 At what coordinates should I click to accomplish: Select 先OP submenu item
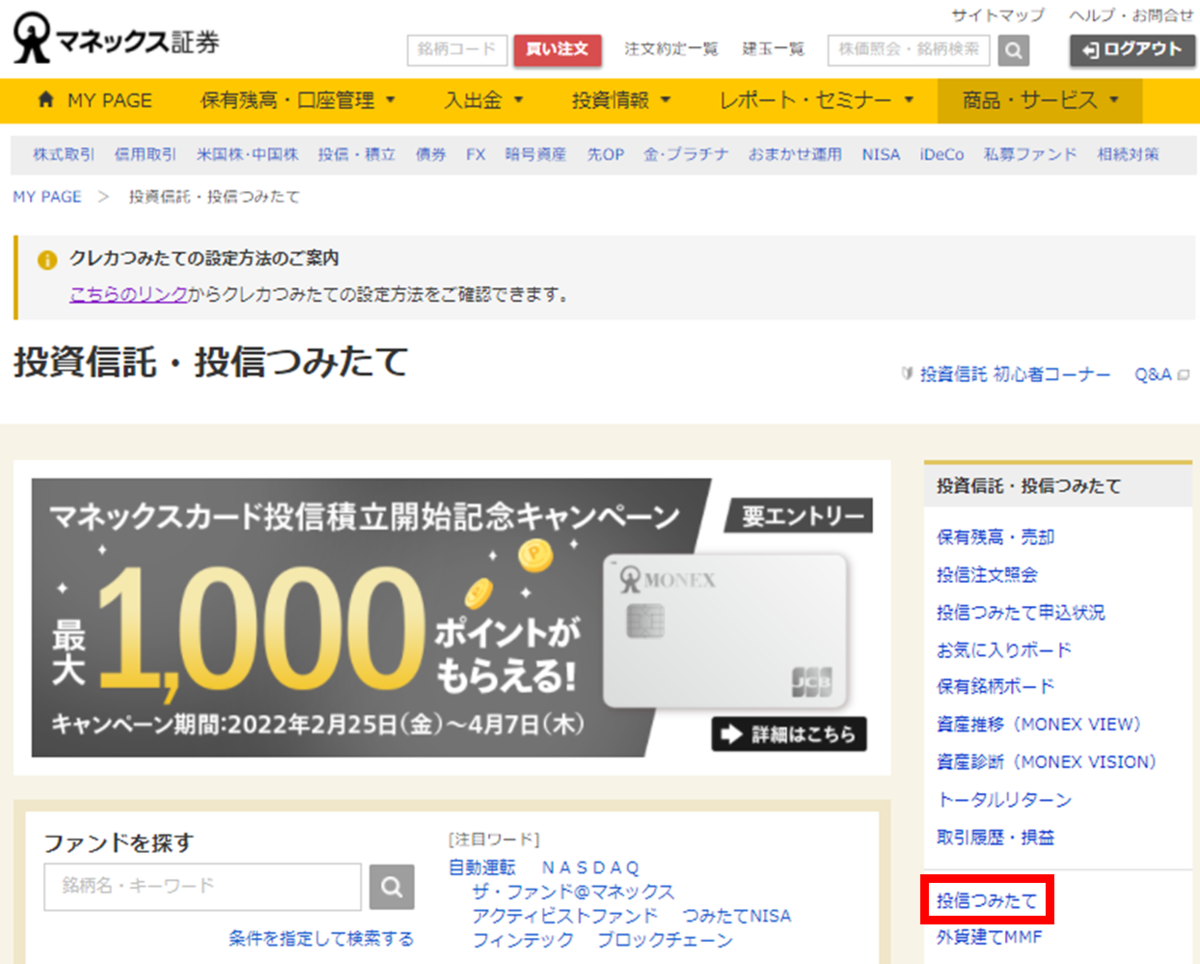(605, 154)
